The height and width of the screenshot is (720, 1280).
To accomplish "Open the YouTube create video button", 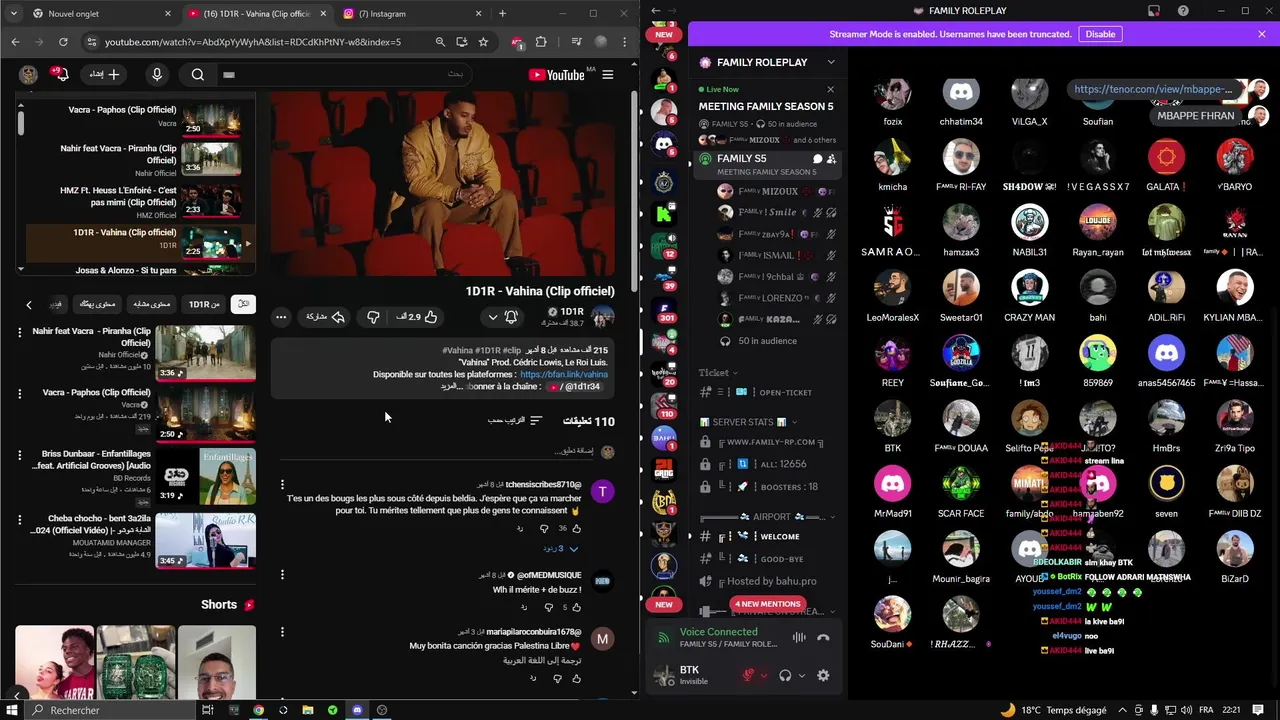I will 106,75.
